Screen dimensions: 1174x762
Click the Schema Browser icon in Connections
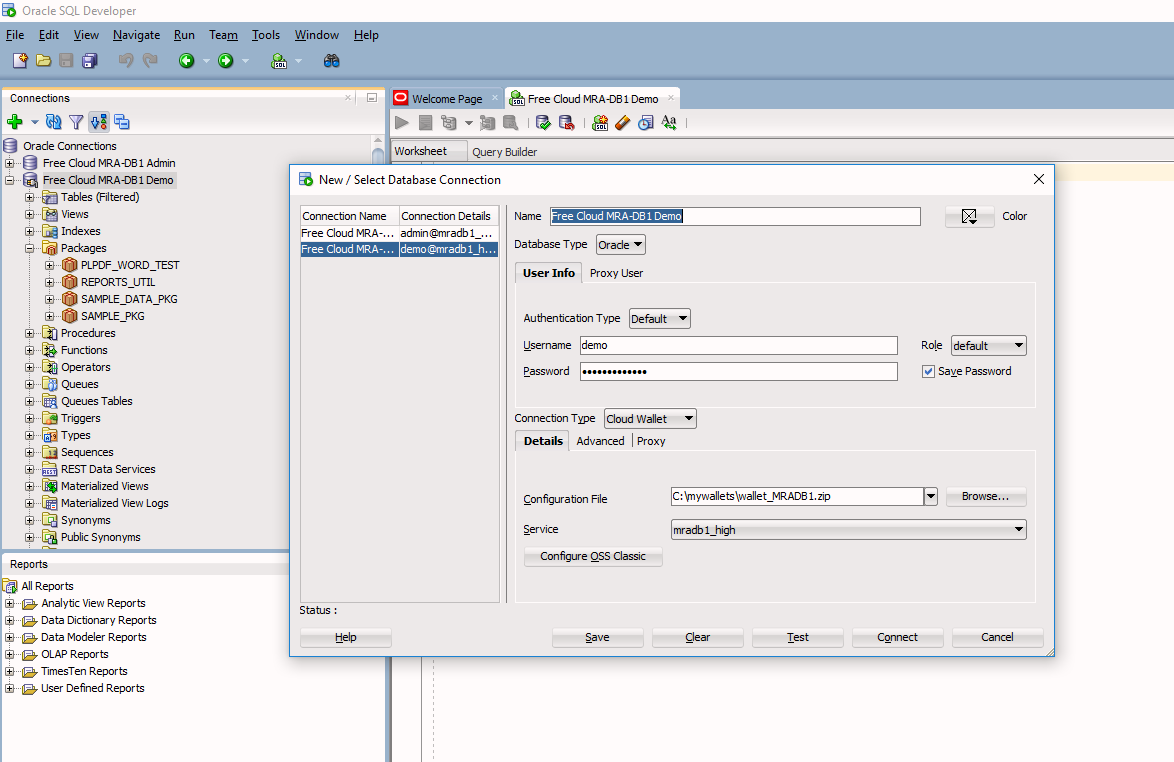[99, 121]
